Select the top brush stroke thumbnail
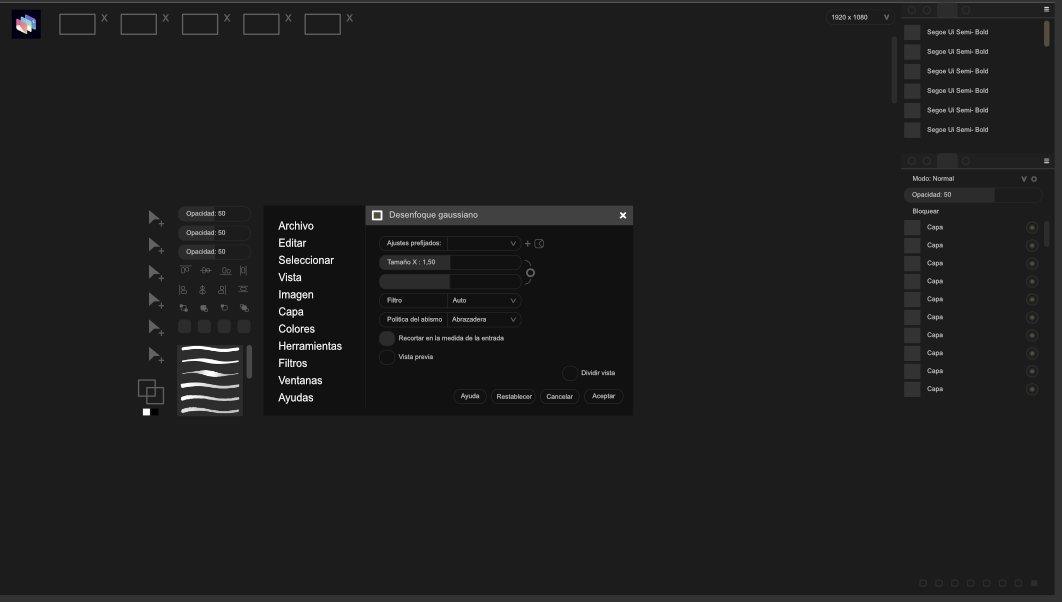Screen dimensions: 1062x602 click(x=210, y=351)
